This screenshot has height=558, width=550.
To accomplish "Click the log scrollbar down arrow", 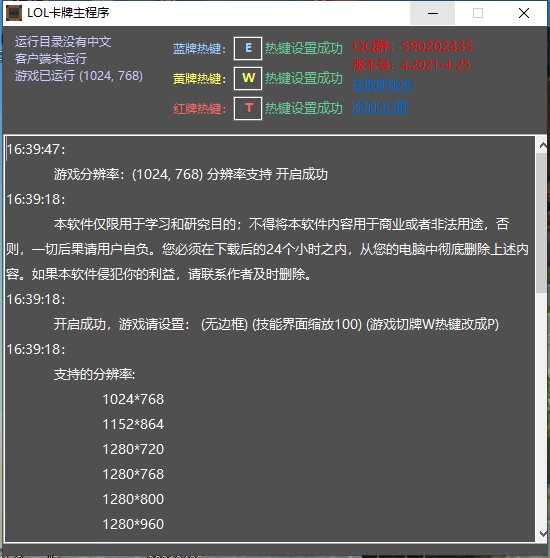I will tap(543, 534).
